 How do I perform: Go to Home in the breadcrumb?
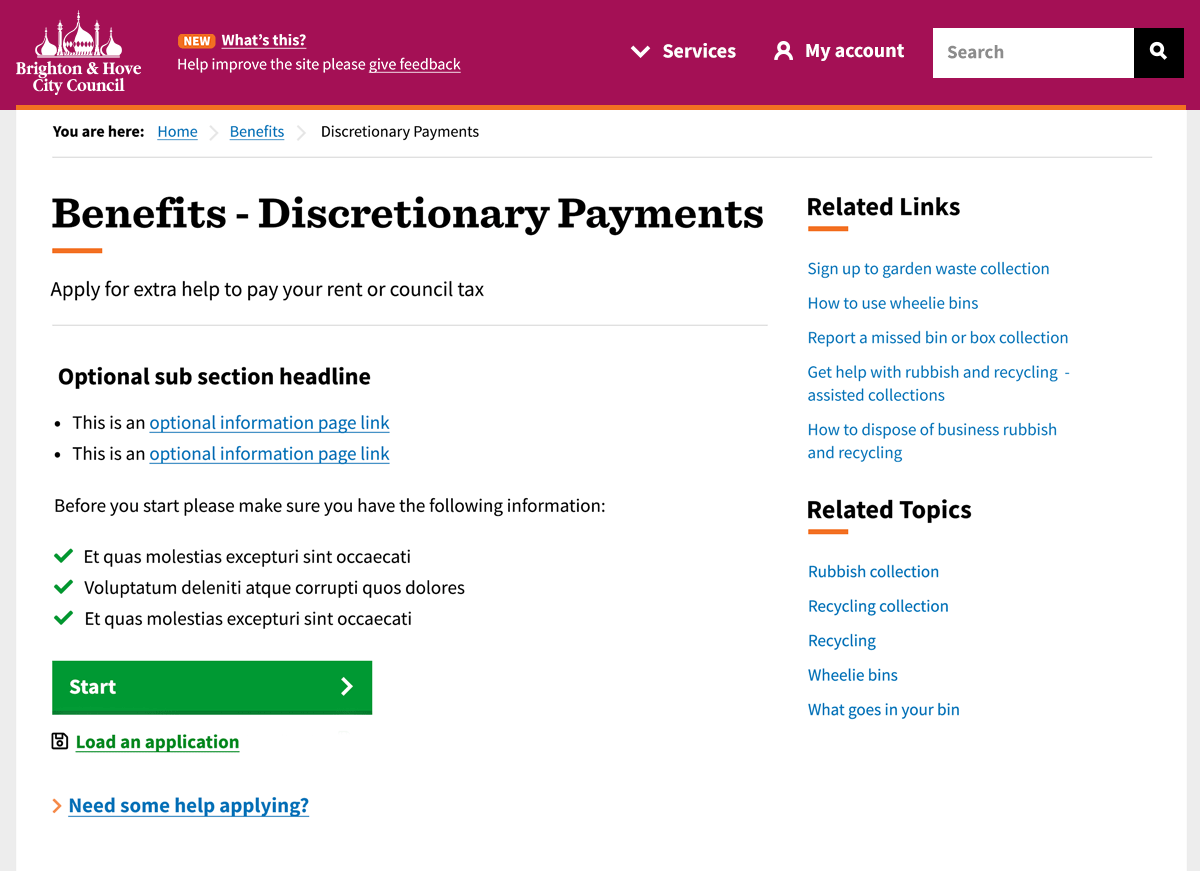tap(177, 132)
